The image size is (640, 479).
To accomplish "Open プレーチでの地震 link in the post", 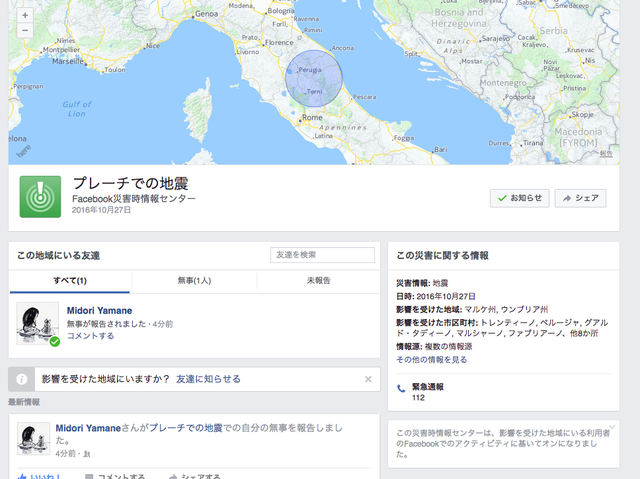I will click(x=186, y=428).
